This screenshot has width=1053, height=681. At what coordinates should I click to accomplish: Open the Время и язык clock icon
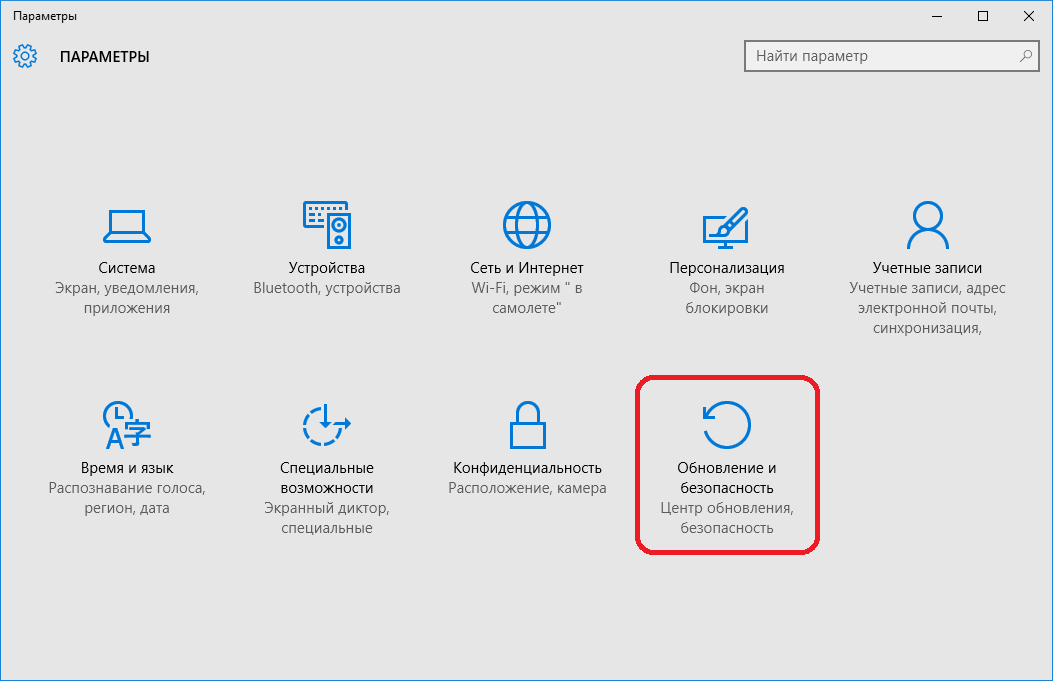coord(127,424)
